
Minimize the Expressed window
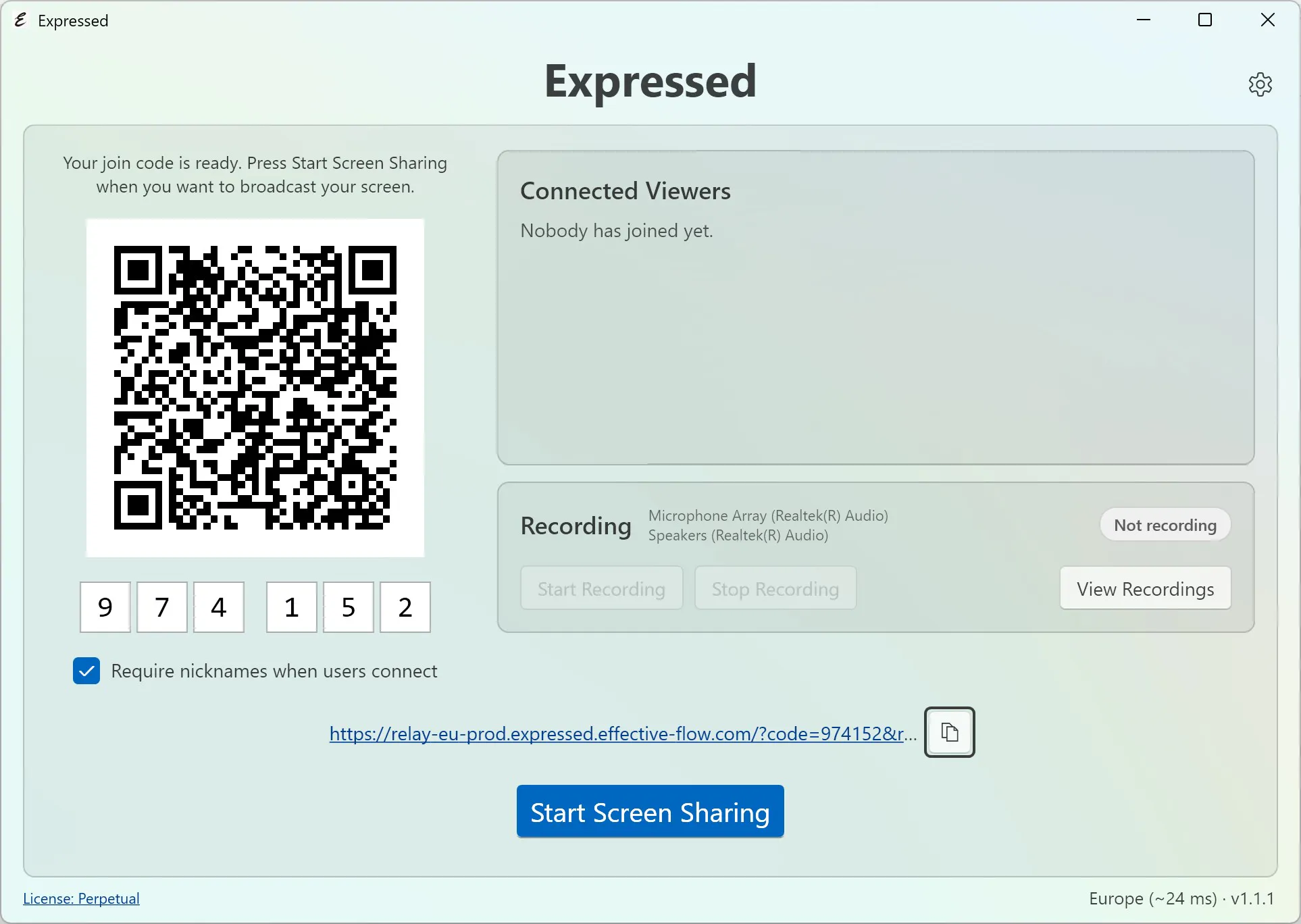tap(1143, 20)
